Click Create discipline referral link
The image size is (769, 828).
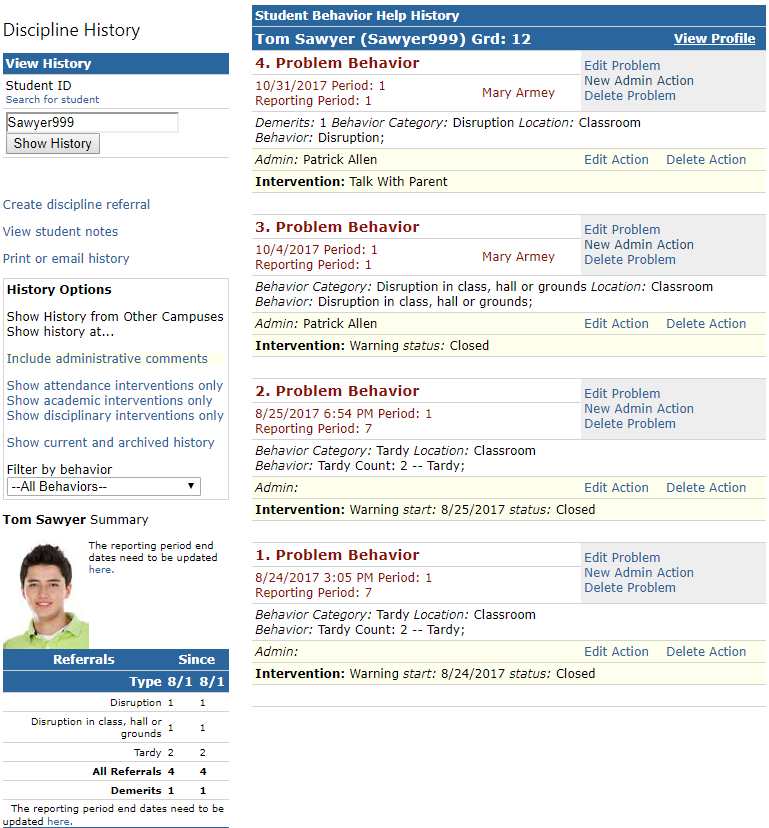coord(77,204)
